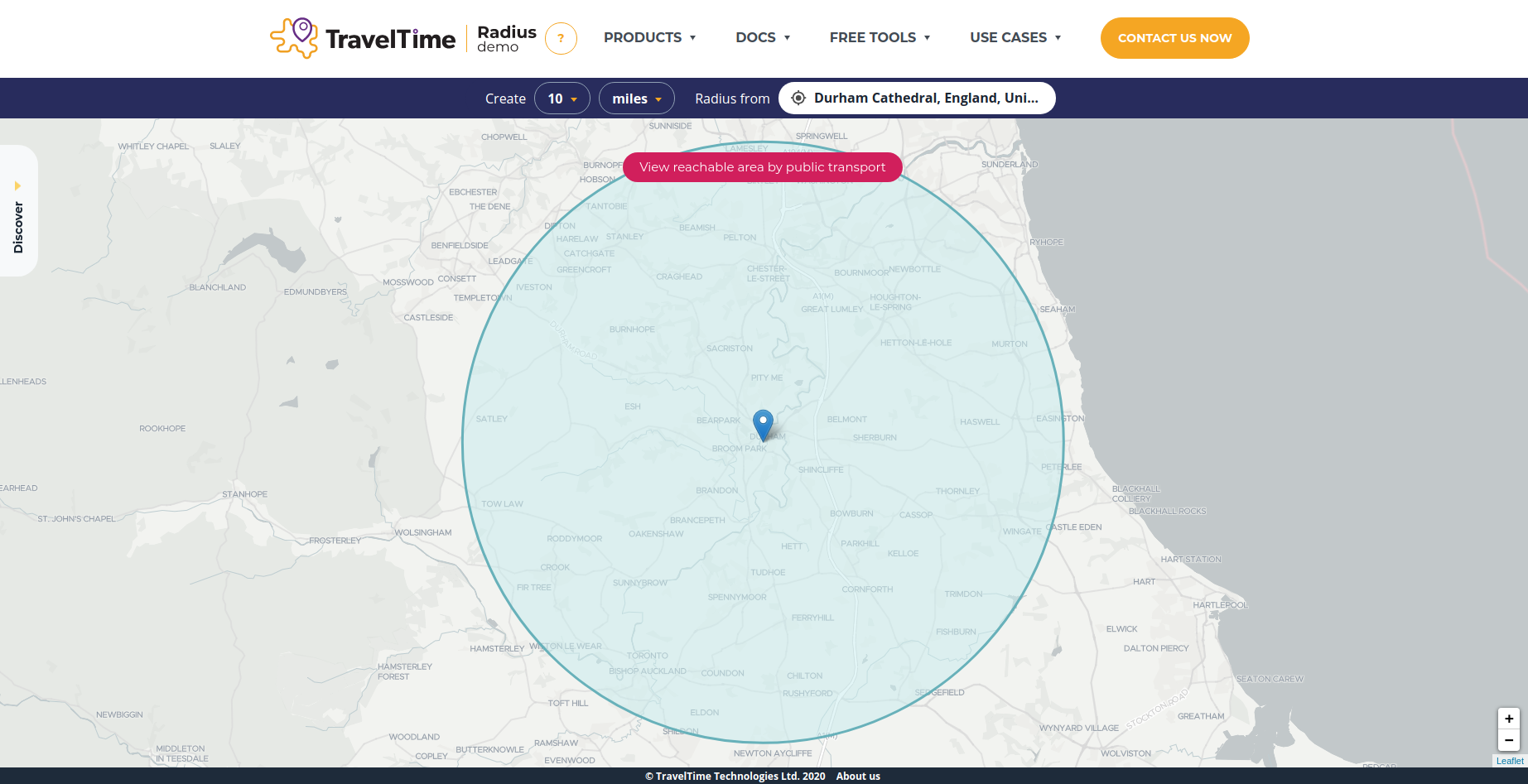This screenshot has width=1528, height=784.
Task: Open the About us footer link
Action: tap(858, 776)
